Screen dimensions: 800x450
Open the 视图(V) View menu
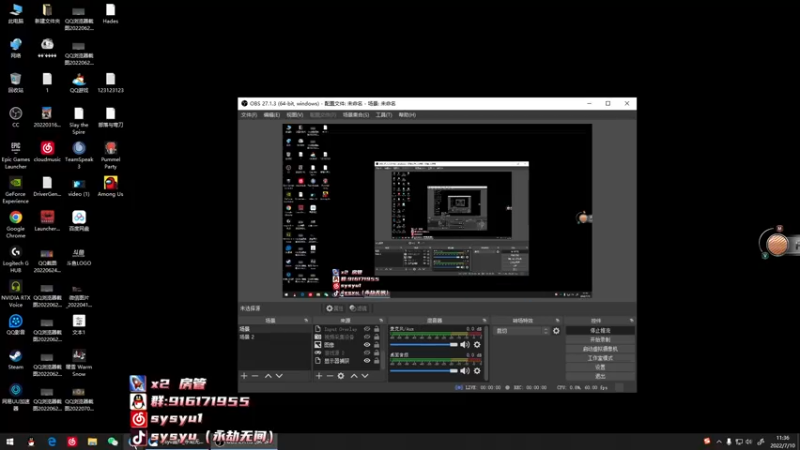coord(294,115)
